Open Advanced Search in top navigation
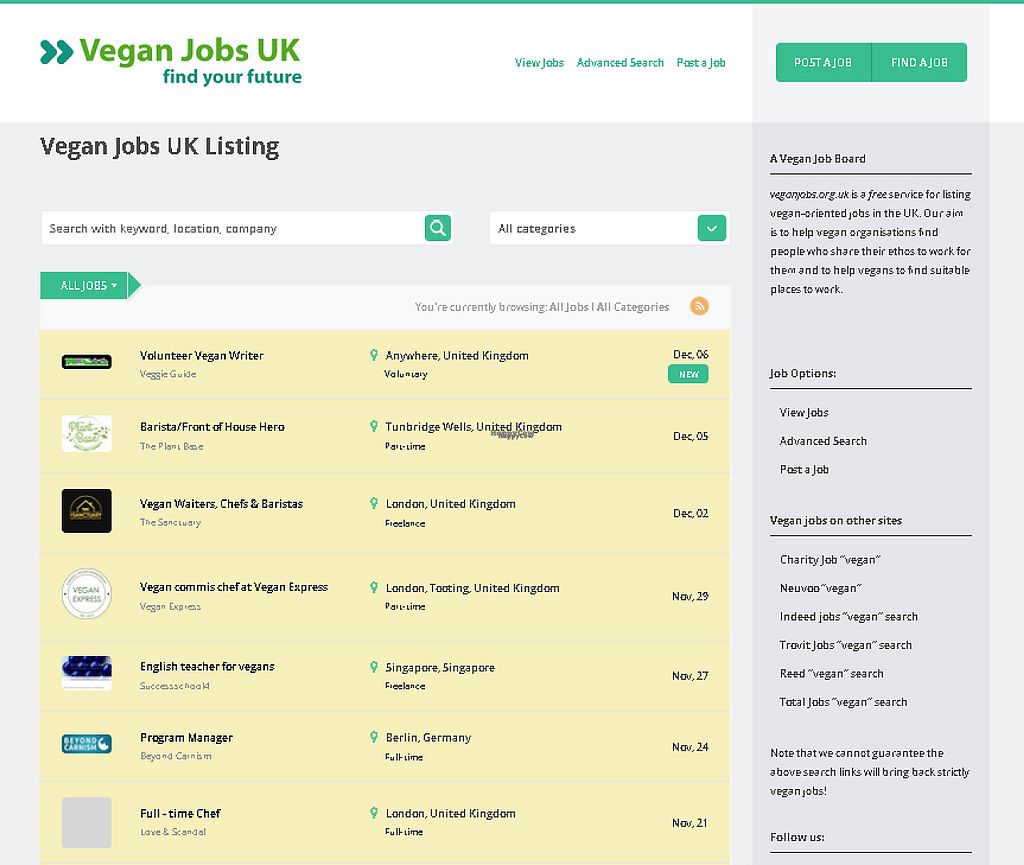Screen dimensions: 1024x865 (620, 63)
